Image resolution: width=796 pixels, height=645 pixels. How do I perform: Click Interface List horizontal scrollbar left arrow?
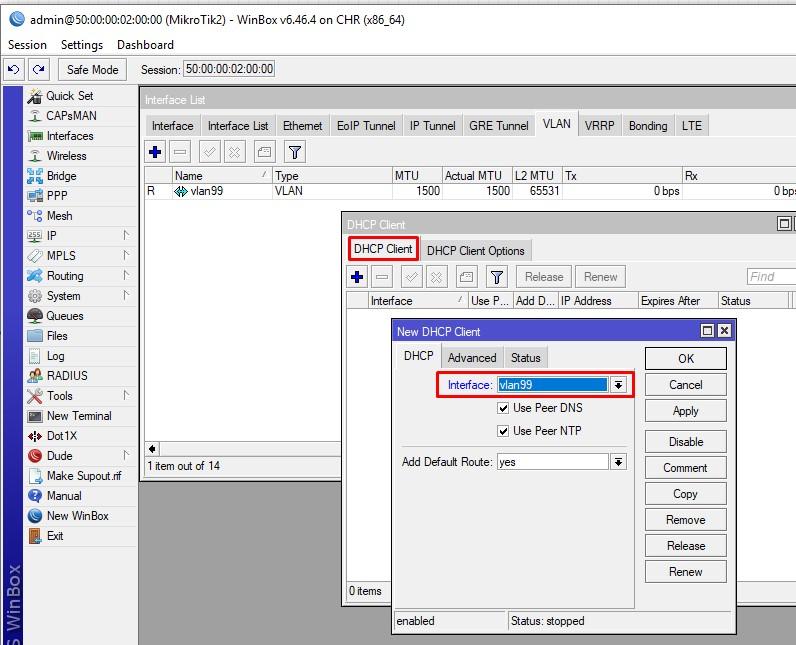pyautogui.click(x=152, y=449)
